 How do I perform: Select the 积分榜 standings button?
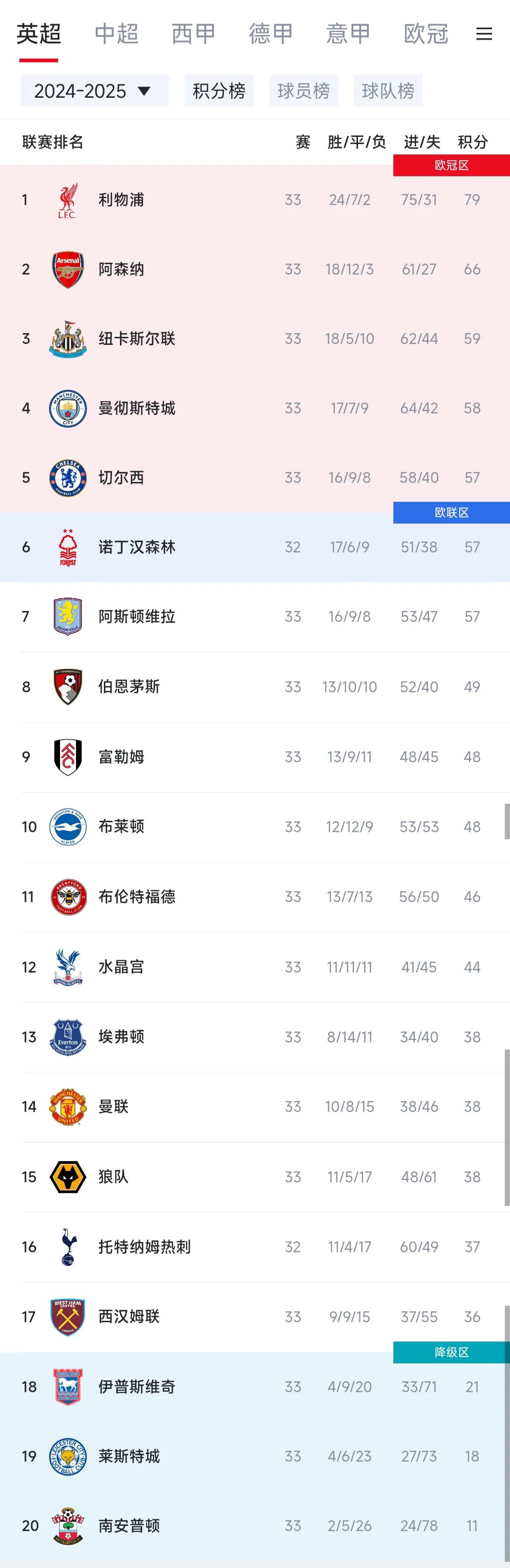219,91
